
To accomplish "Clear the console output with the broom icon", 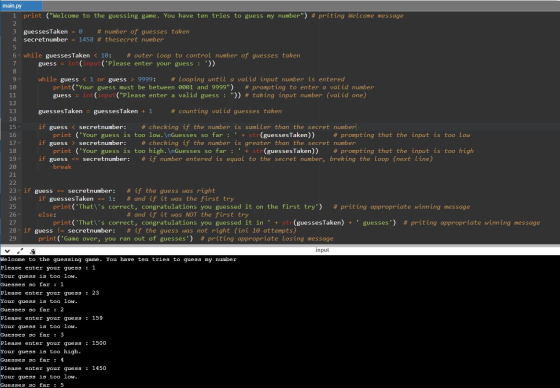I will click(32, 251).
